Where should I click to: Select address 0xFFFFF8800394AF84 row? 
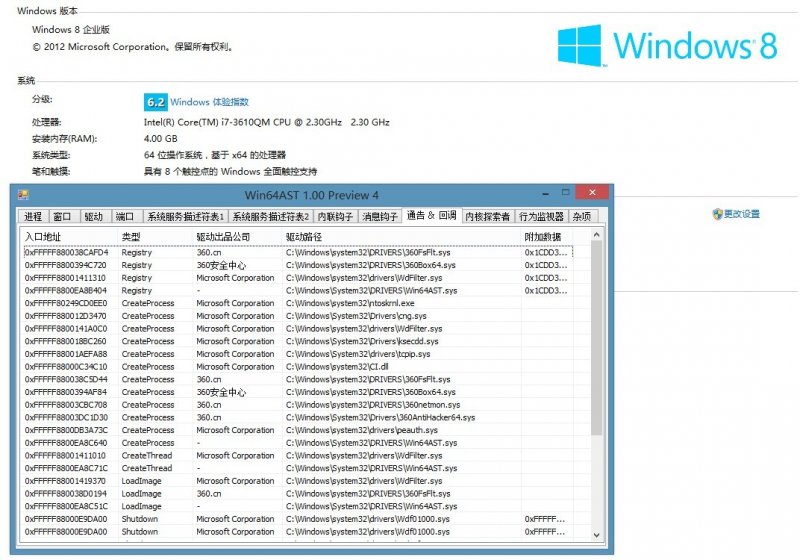298,392
